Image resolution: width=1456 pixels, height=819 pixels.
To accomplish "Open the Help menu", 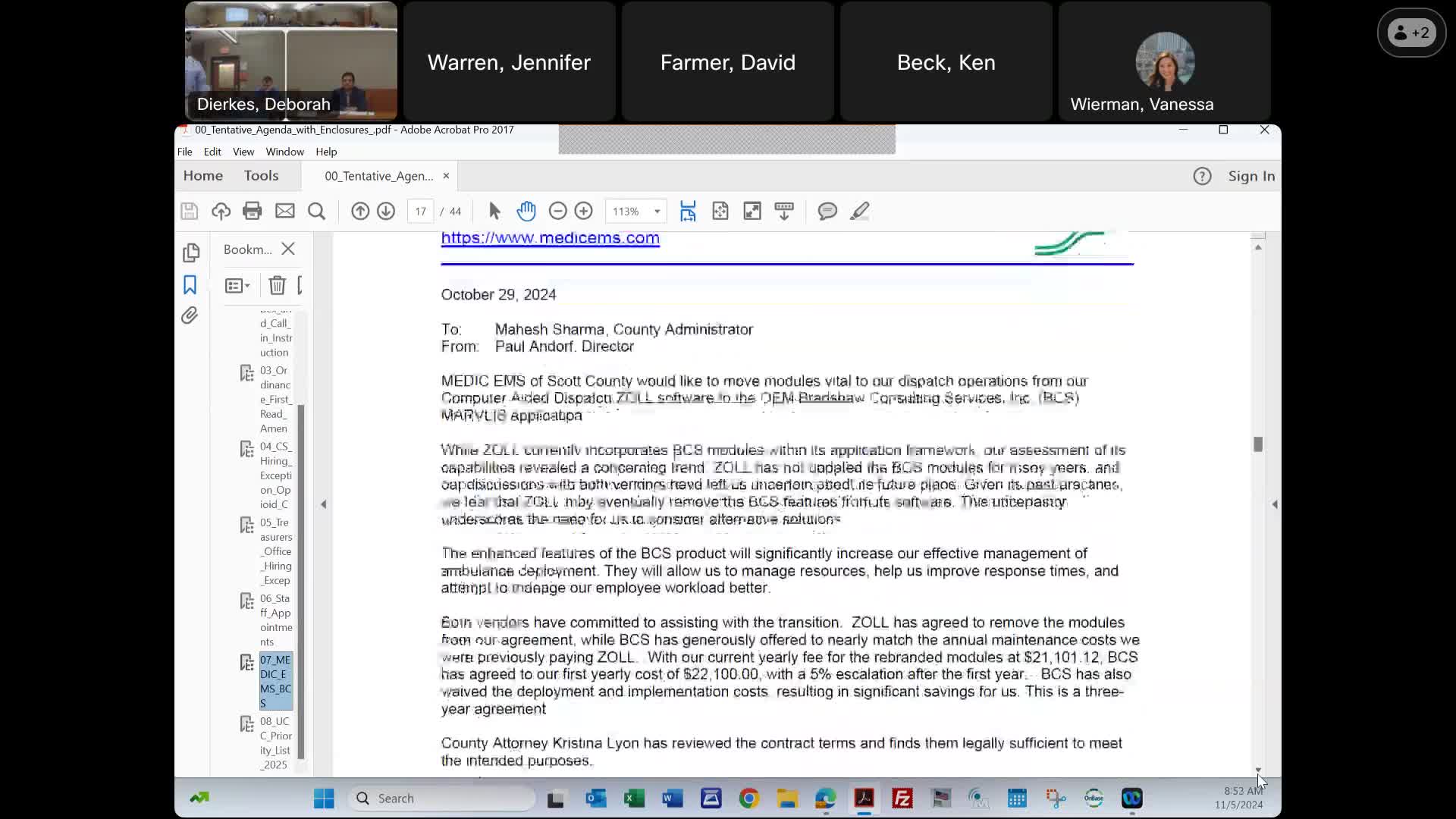I will 326,152.
